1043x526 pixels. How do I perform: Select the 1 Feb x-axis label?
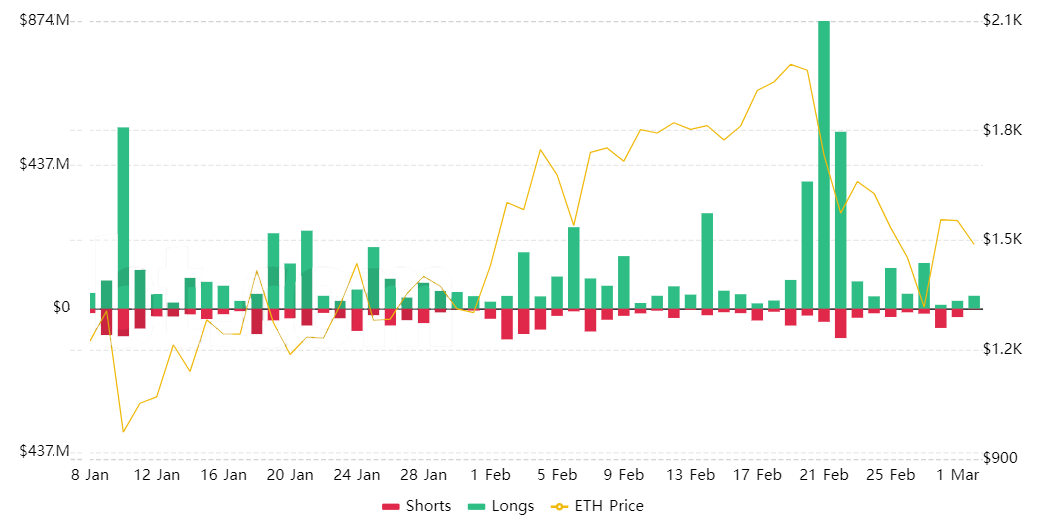490,475
